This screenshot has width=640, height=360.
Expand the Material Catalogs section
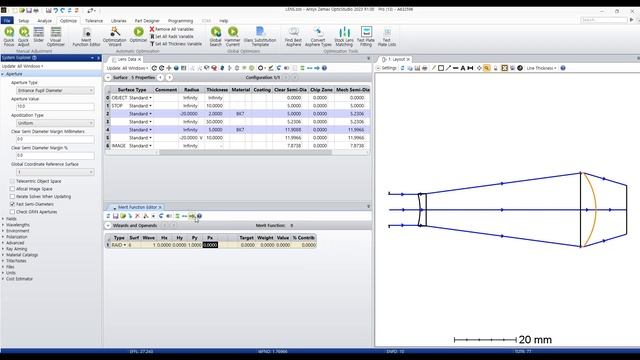tap(3, 255)
